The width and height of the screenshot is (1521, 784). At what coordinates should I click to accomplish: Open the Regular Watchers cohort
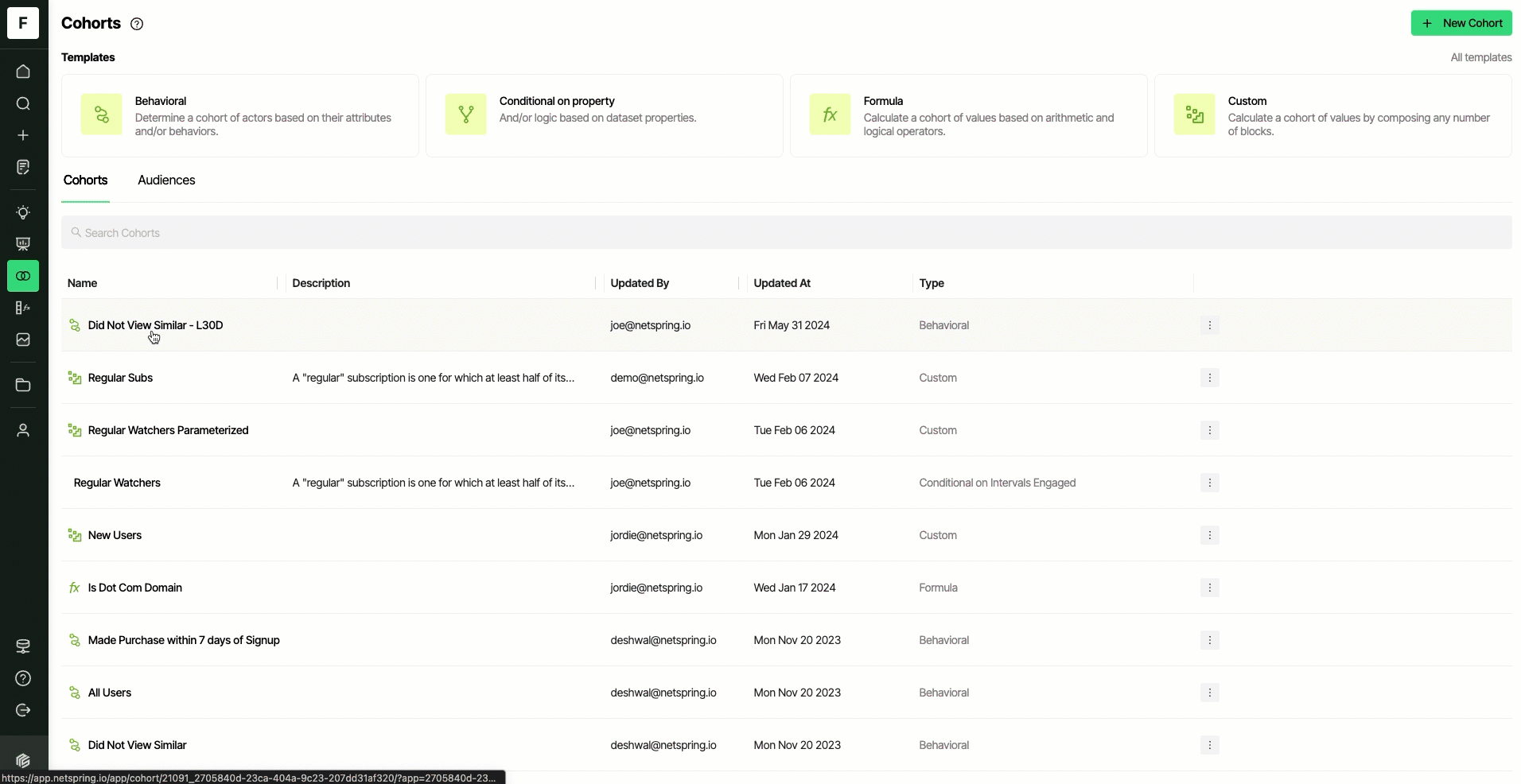117,483
